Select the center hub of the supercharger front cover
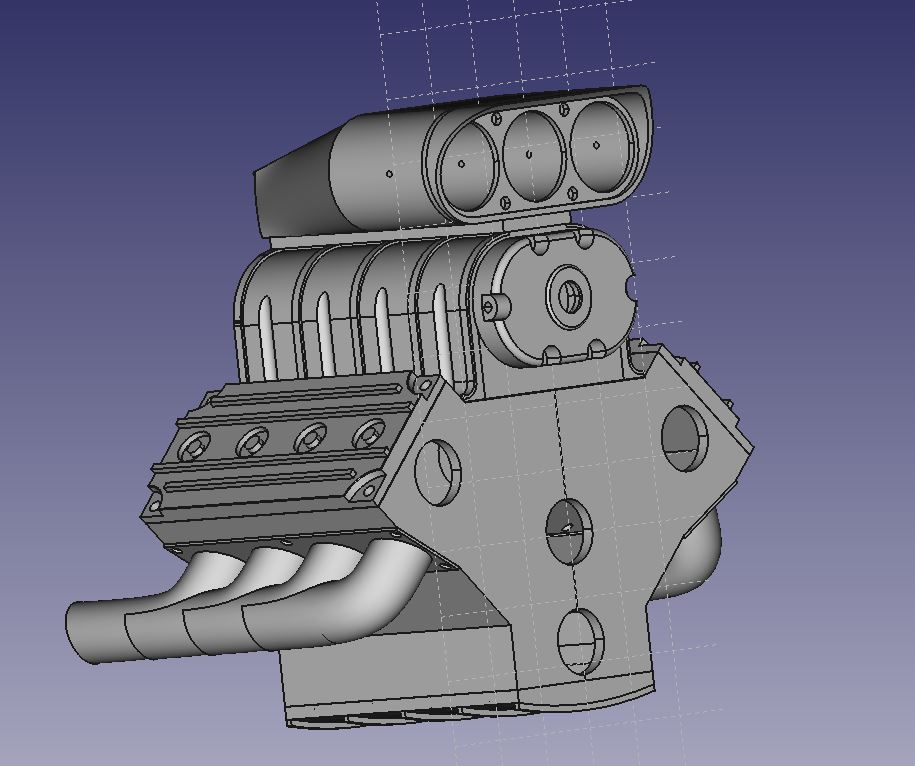The image size is (915, 766). click(569, 296)
